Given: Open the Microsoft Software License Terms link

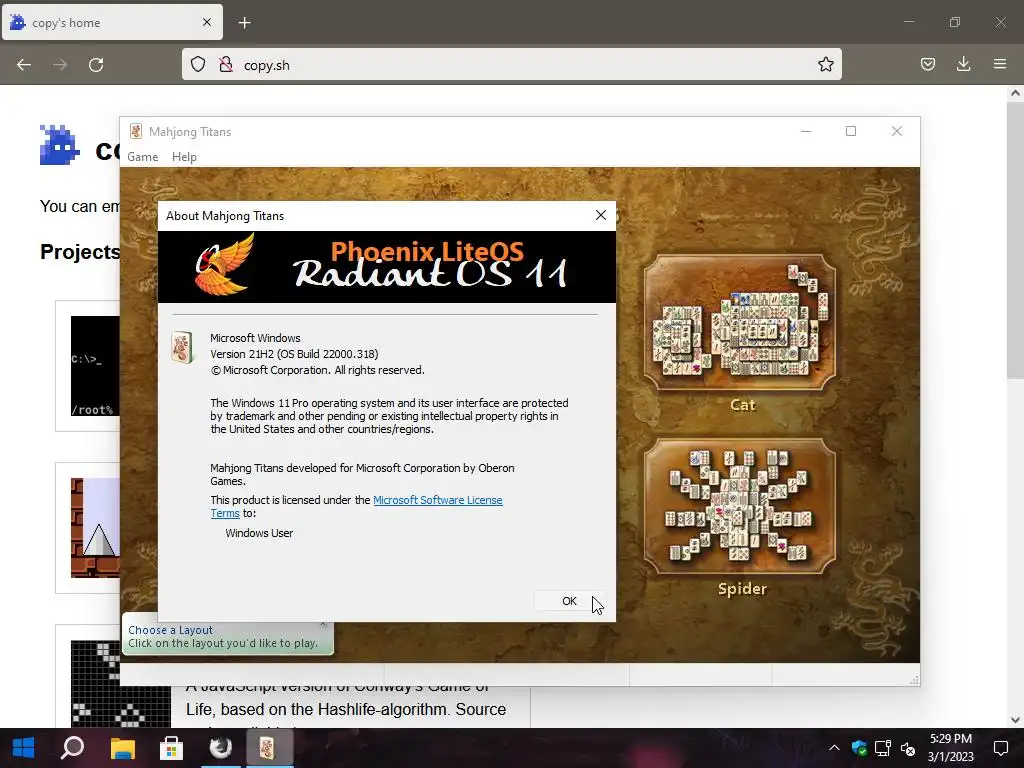Looking at the screenshot, I should coord(438,500).
